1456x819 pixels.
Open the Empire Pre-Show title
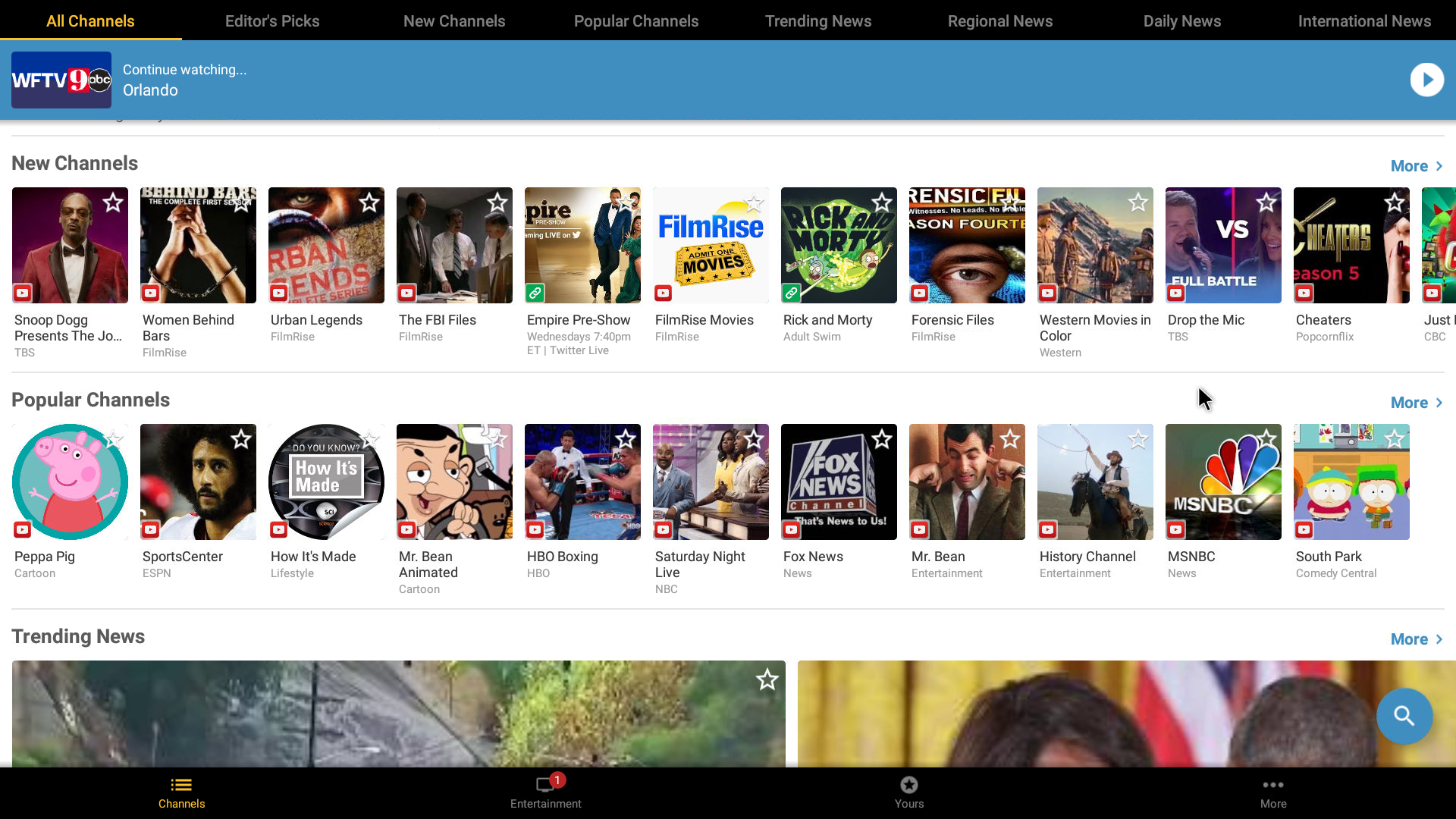579,320
